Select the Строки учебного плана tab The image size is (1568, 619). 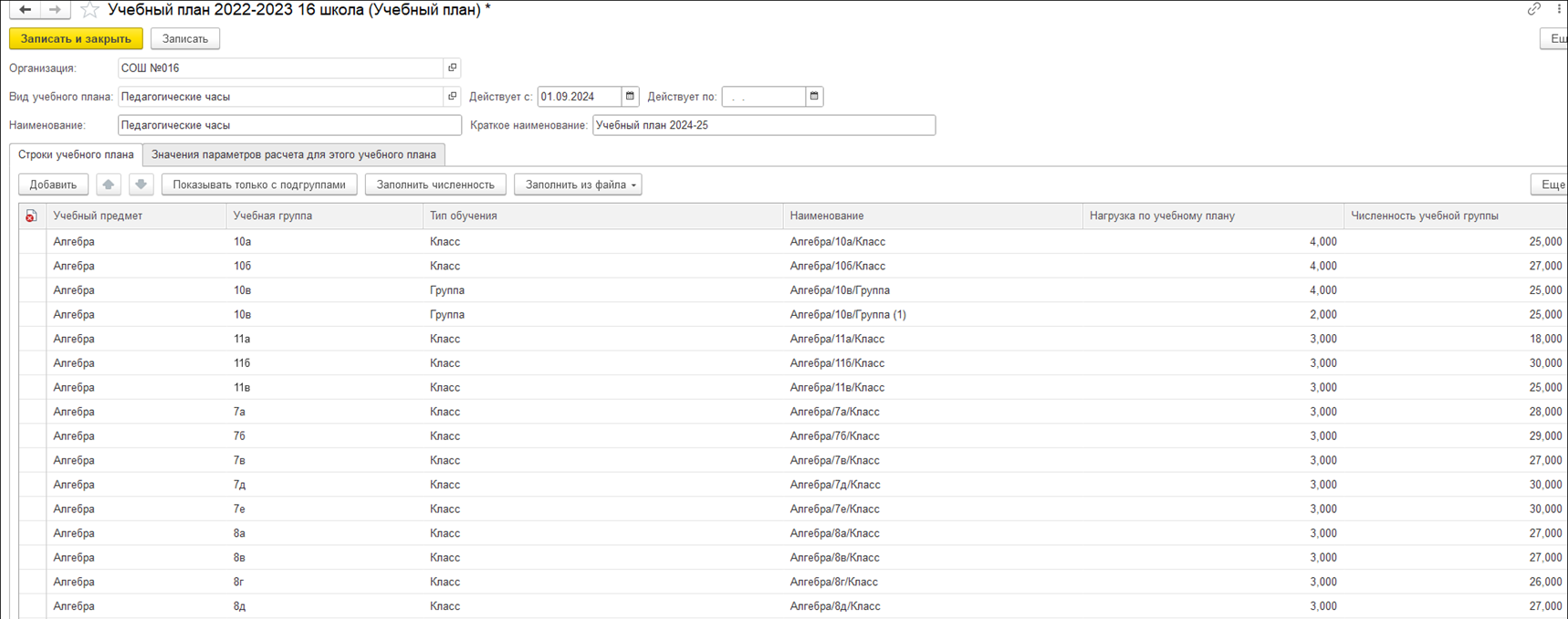(76, 154)
